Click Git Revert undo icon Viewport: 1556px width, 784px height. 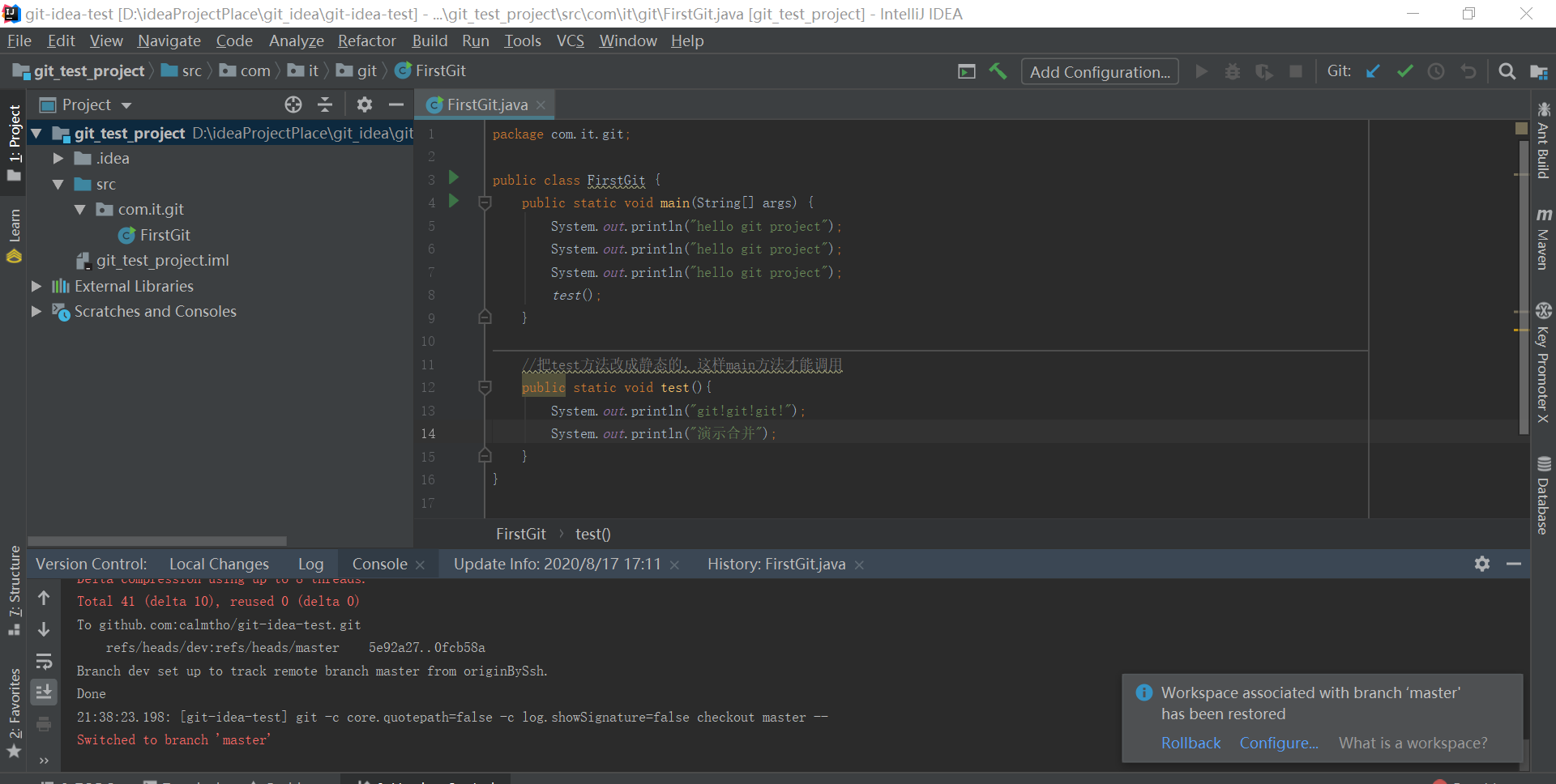tap(1468, 71)
